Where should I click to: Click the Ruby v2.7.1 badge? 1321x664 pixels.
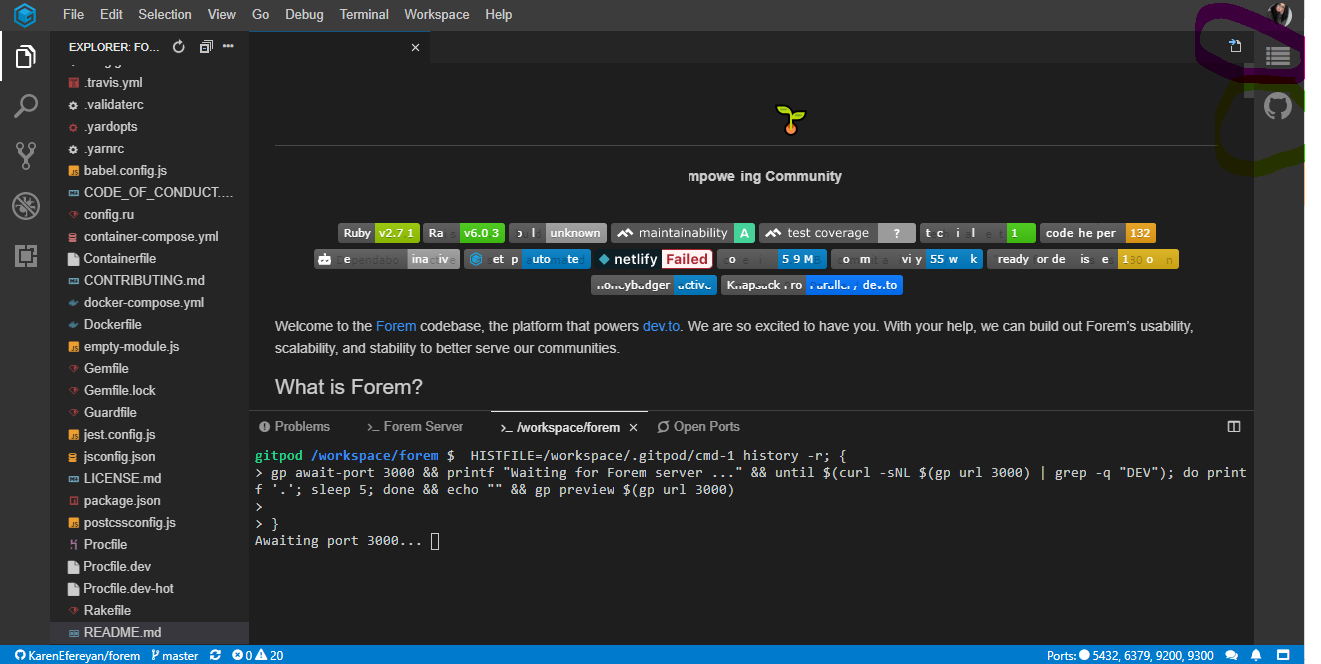[378, 233]
